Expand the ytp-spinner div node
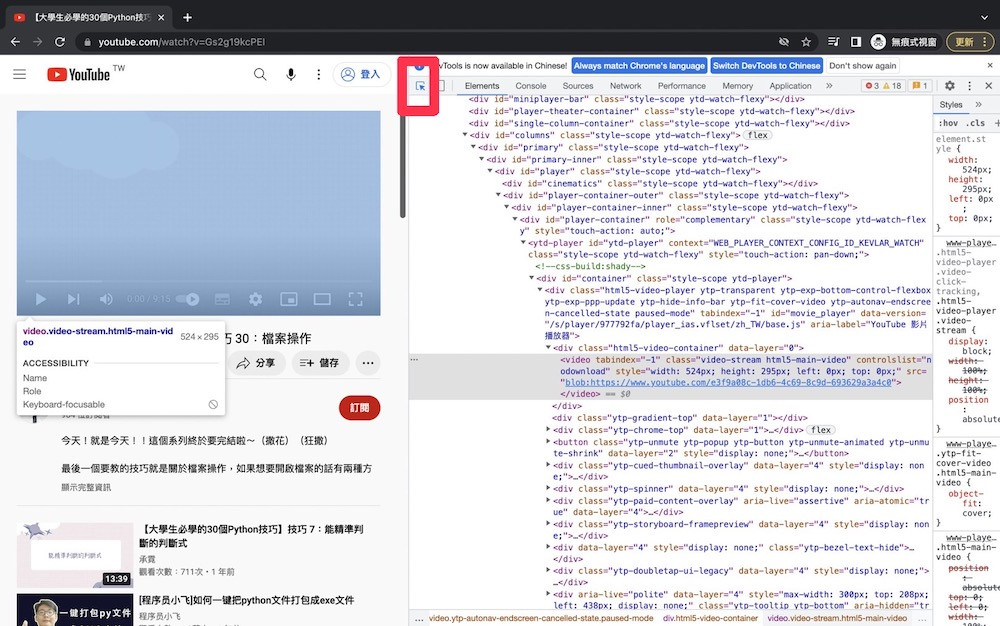 548,489
